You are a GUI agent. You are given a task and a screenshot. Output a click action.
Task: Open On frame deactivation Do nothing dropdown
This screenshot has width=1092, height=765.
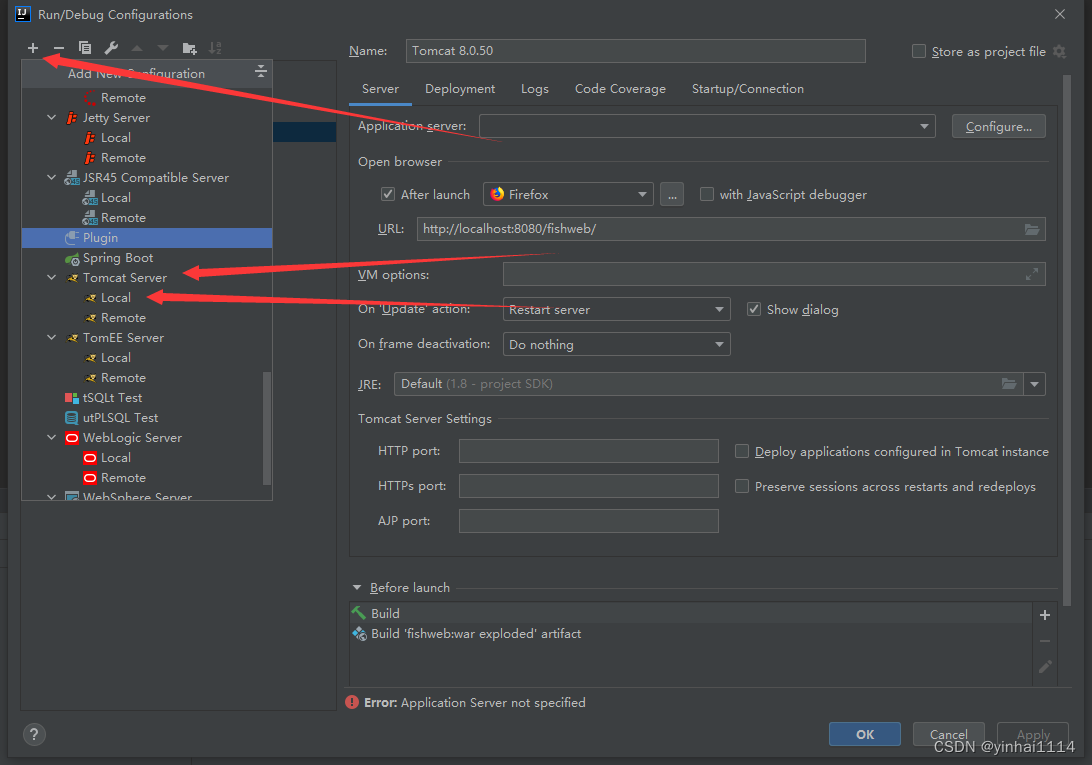point(616,344)
